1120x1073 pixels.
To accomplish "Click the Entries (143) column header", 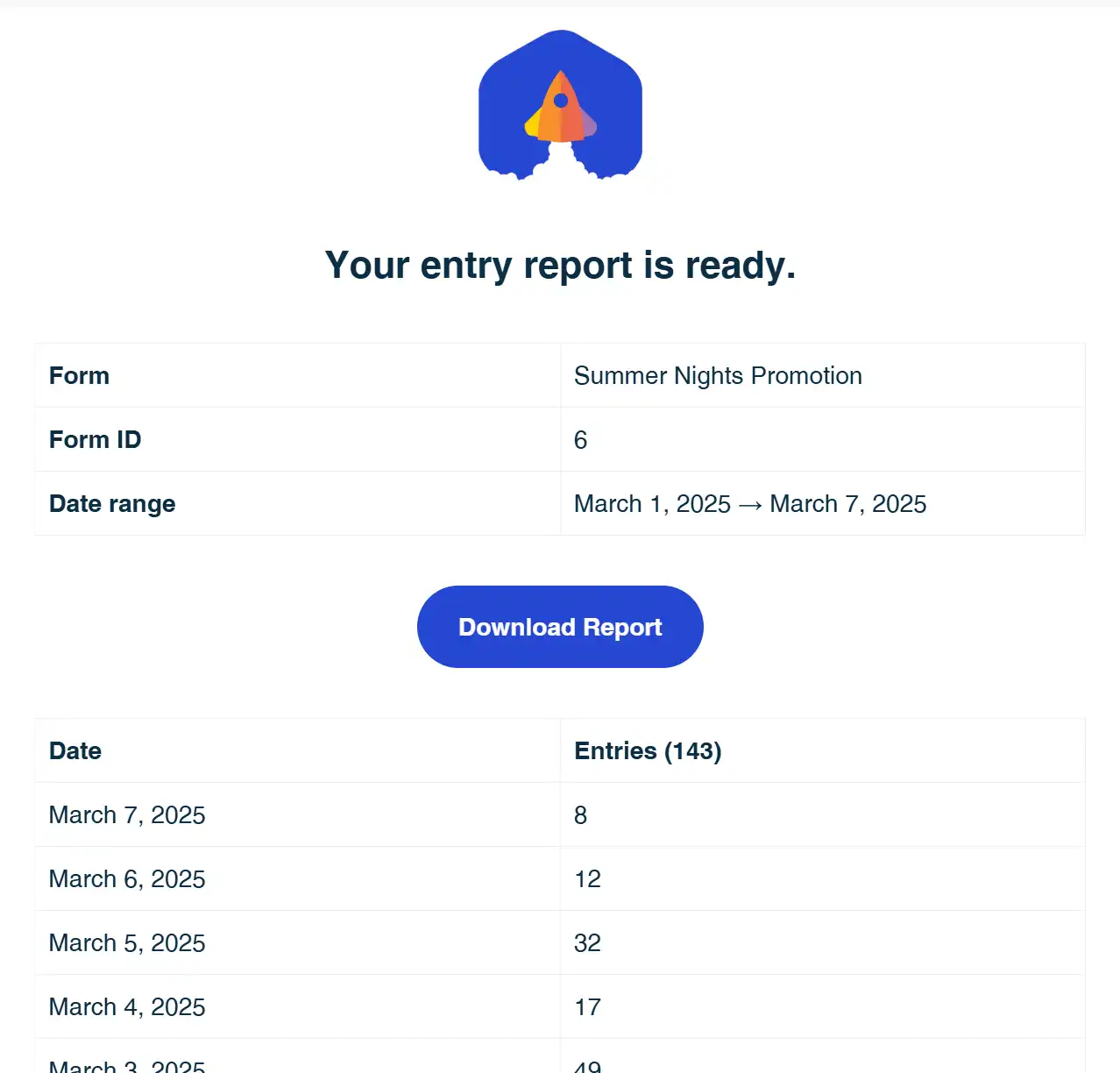I will click(648, 751).
